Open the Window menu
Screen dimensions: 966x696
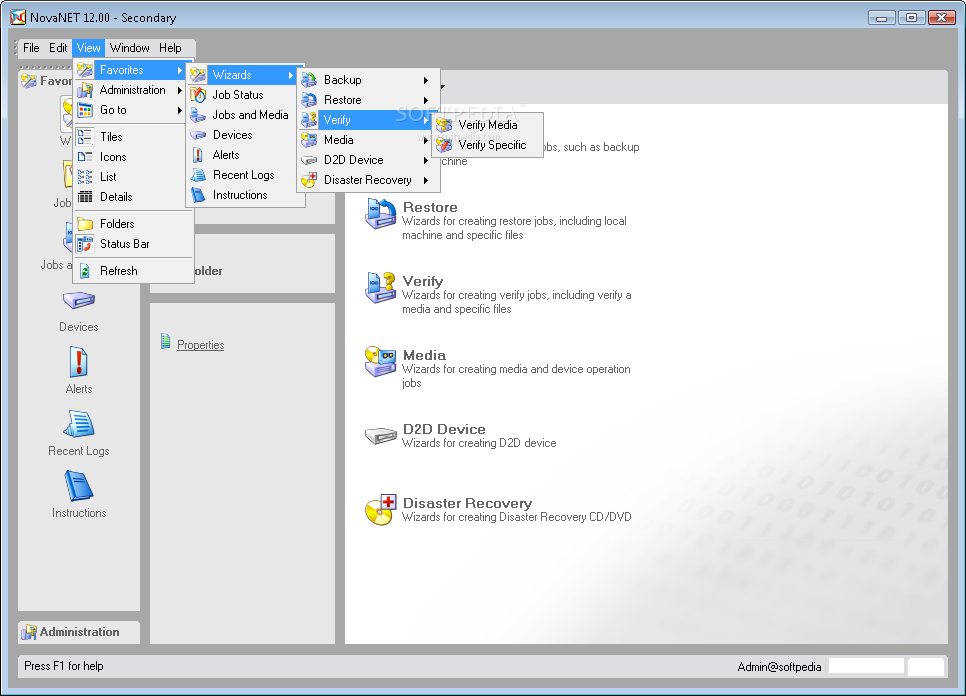[x=129, y=48]
